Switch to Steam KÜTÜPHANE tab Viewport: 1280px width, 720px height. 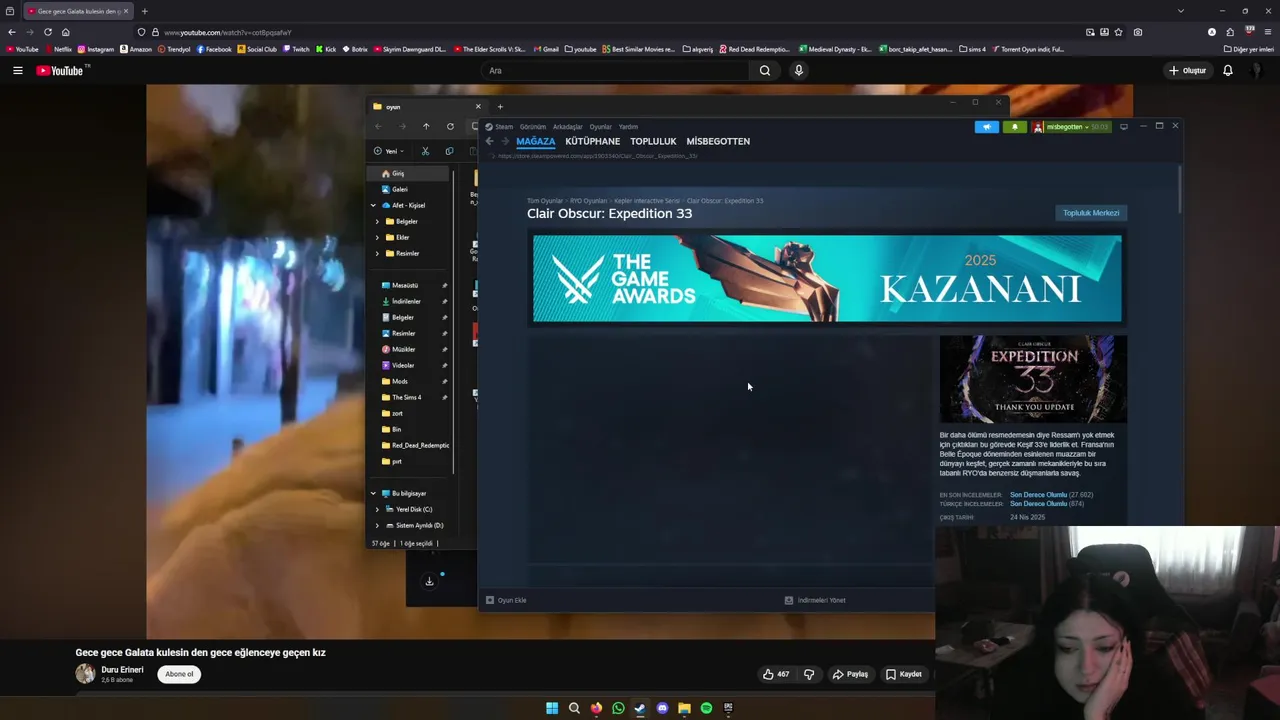coord(593,141)
